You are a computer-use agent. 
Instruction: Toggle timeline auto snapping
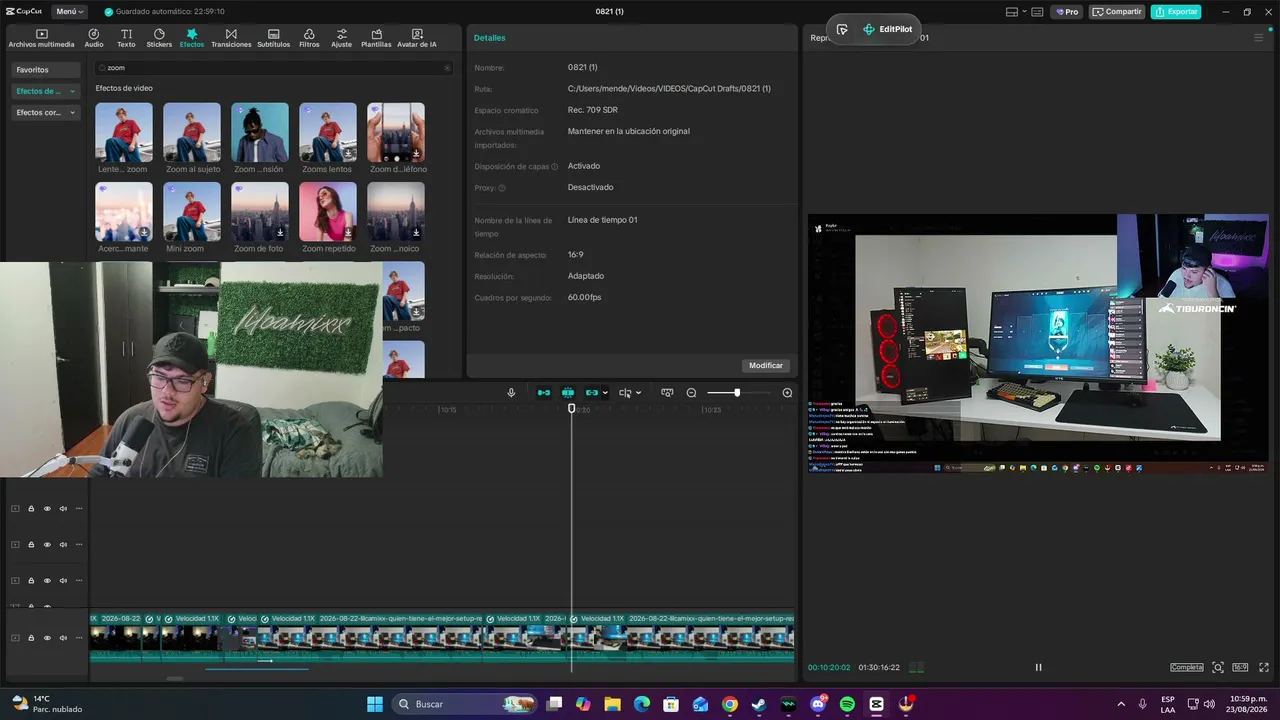coord(568,393)
